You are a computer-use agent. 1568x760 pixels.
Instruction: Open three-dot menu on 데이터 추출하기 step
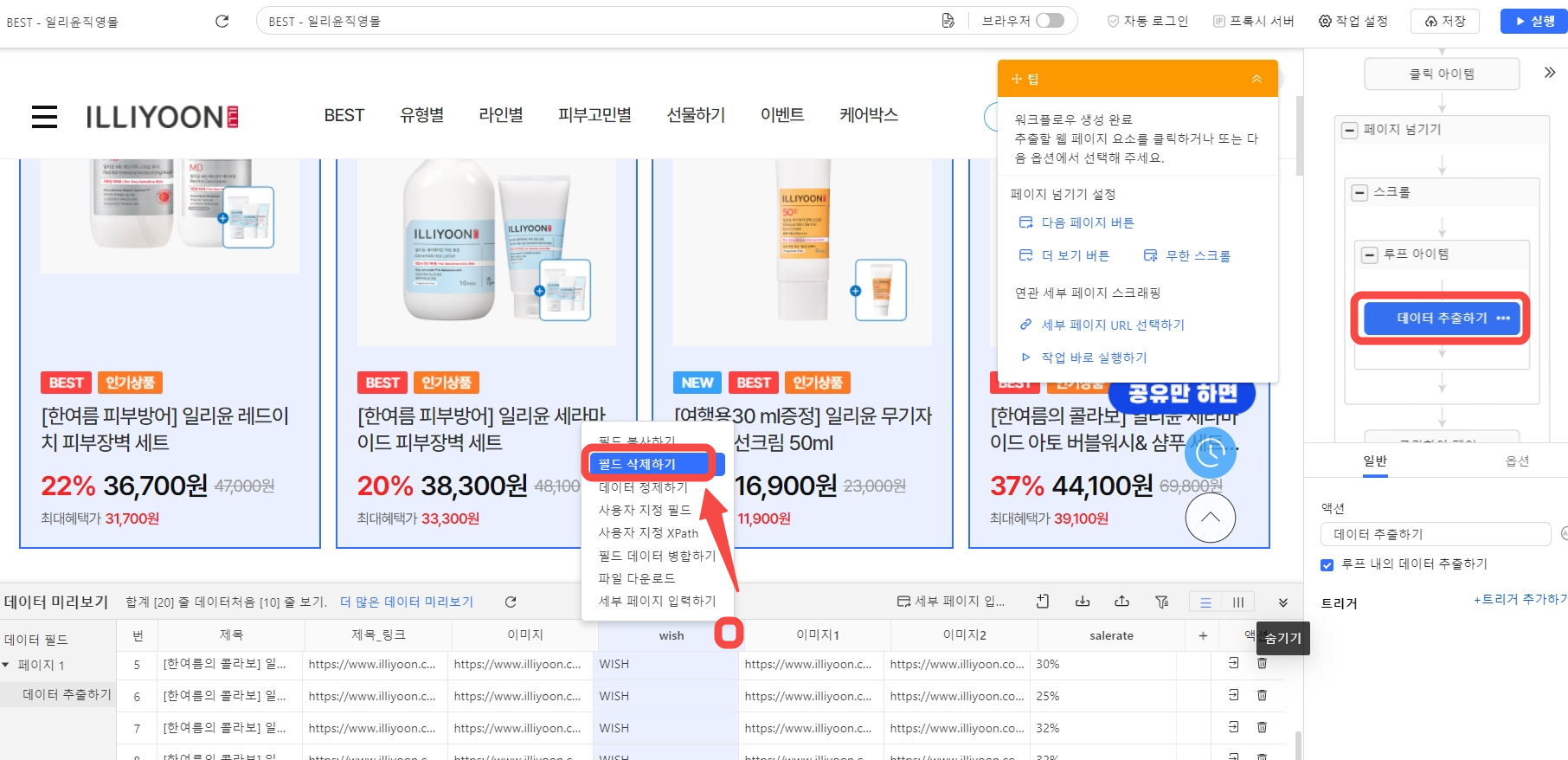(1503, 319)
